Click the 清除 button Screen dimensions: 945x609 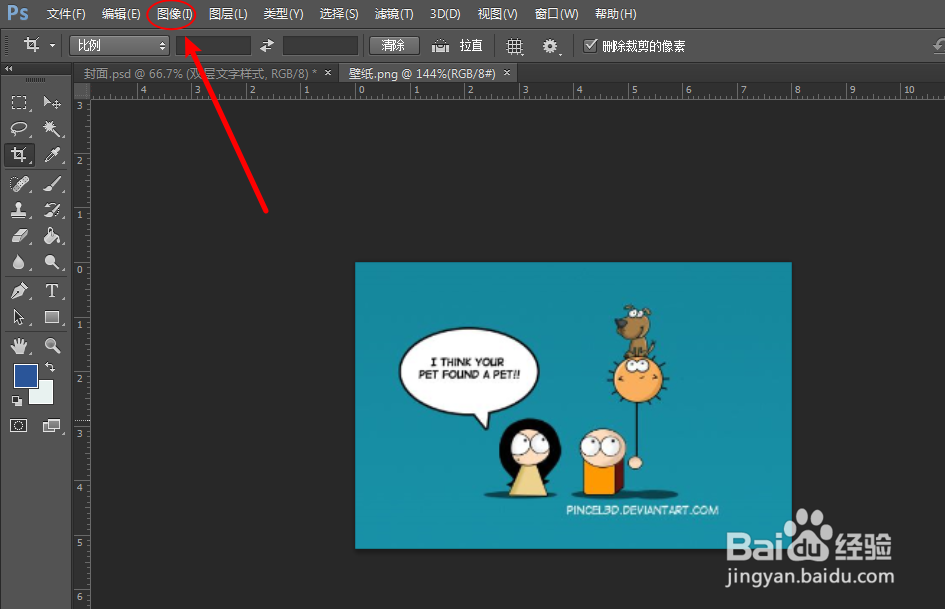tap(394, 45)
